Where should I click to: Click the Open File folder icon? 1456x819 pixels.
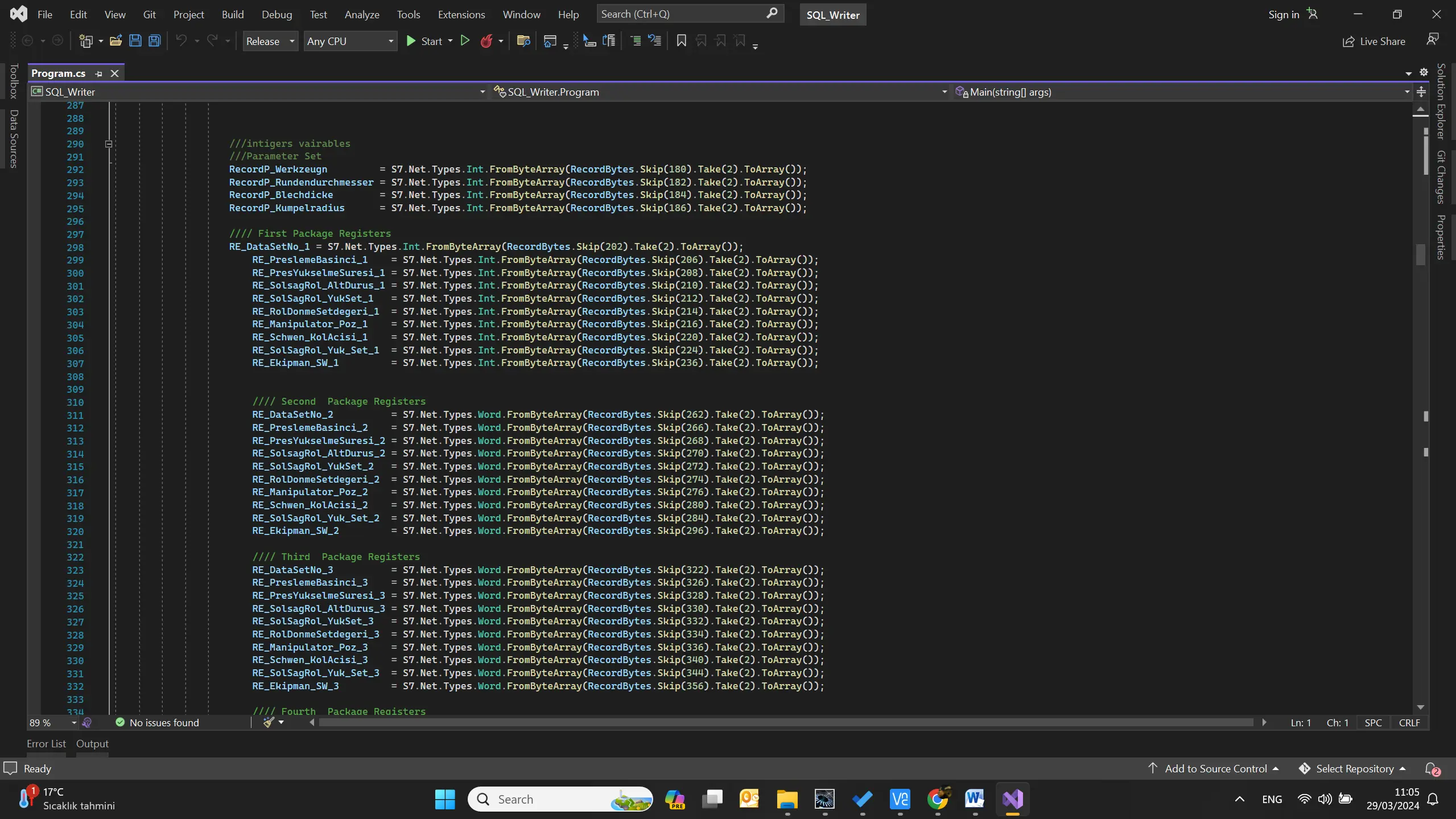(x=116, y=41)
